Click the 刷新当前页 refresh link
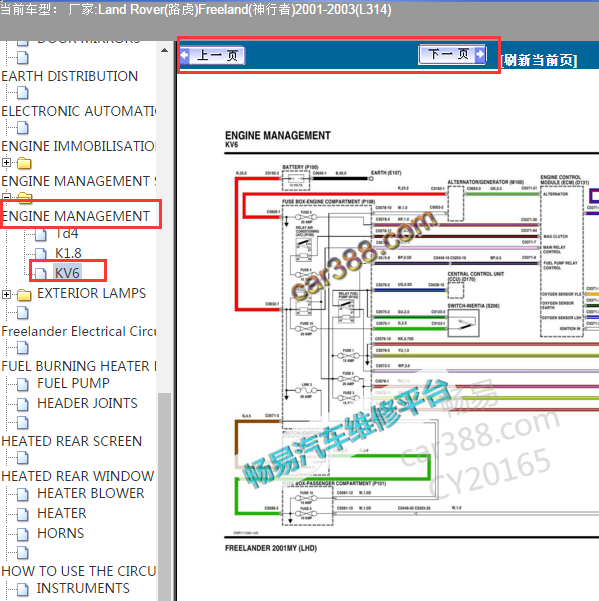The width and height of the screenshot is (599, 601). coord(539,60)
